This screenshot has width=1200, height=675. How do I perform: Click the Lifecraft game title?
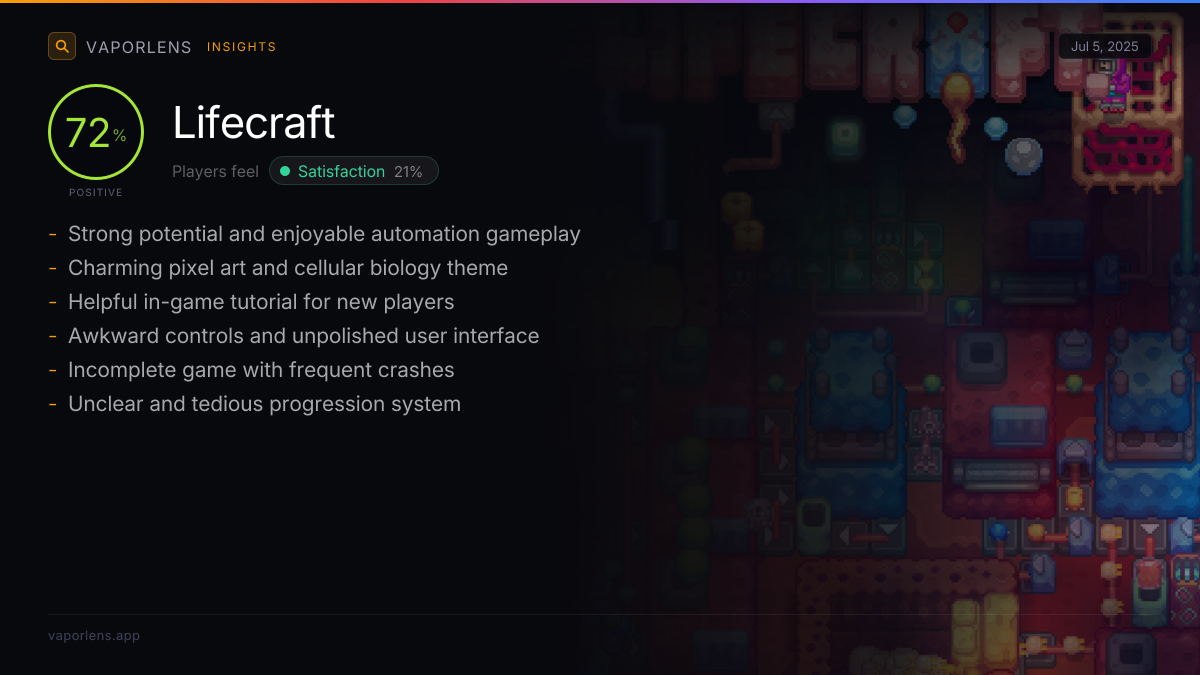(254, 123)
